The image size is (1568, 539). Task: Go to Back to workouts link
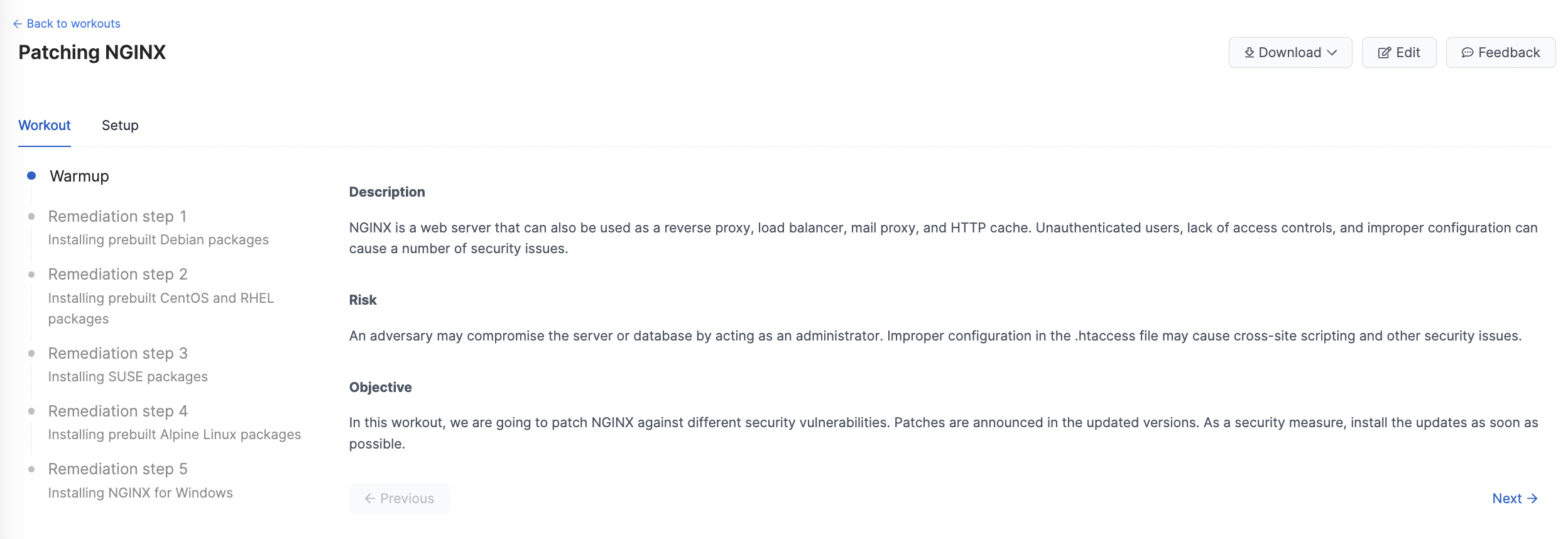(x=67, y=24)
